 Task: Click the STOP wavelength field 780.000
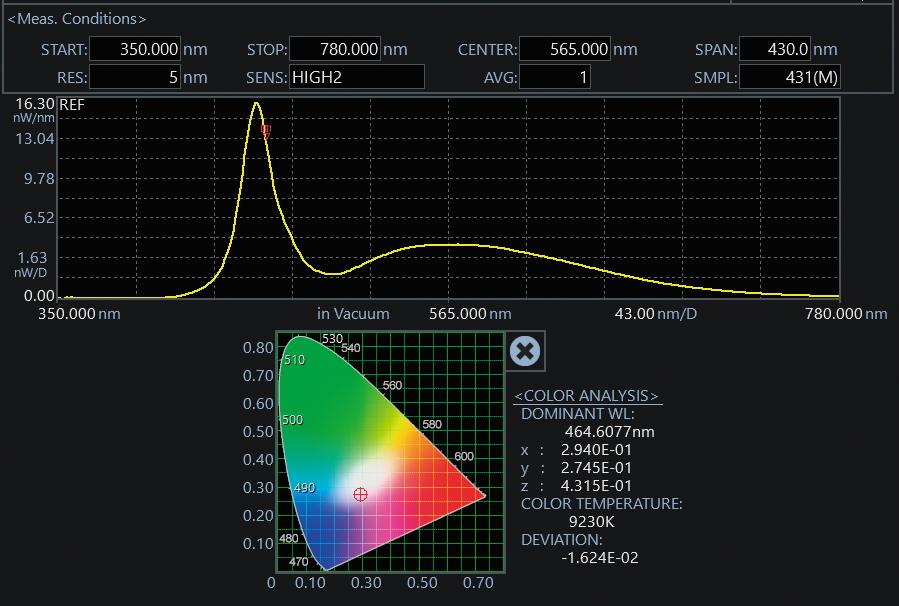click(334, 49)
